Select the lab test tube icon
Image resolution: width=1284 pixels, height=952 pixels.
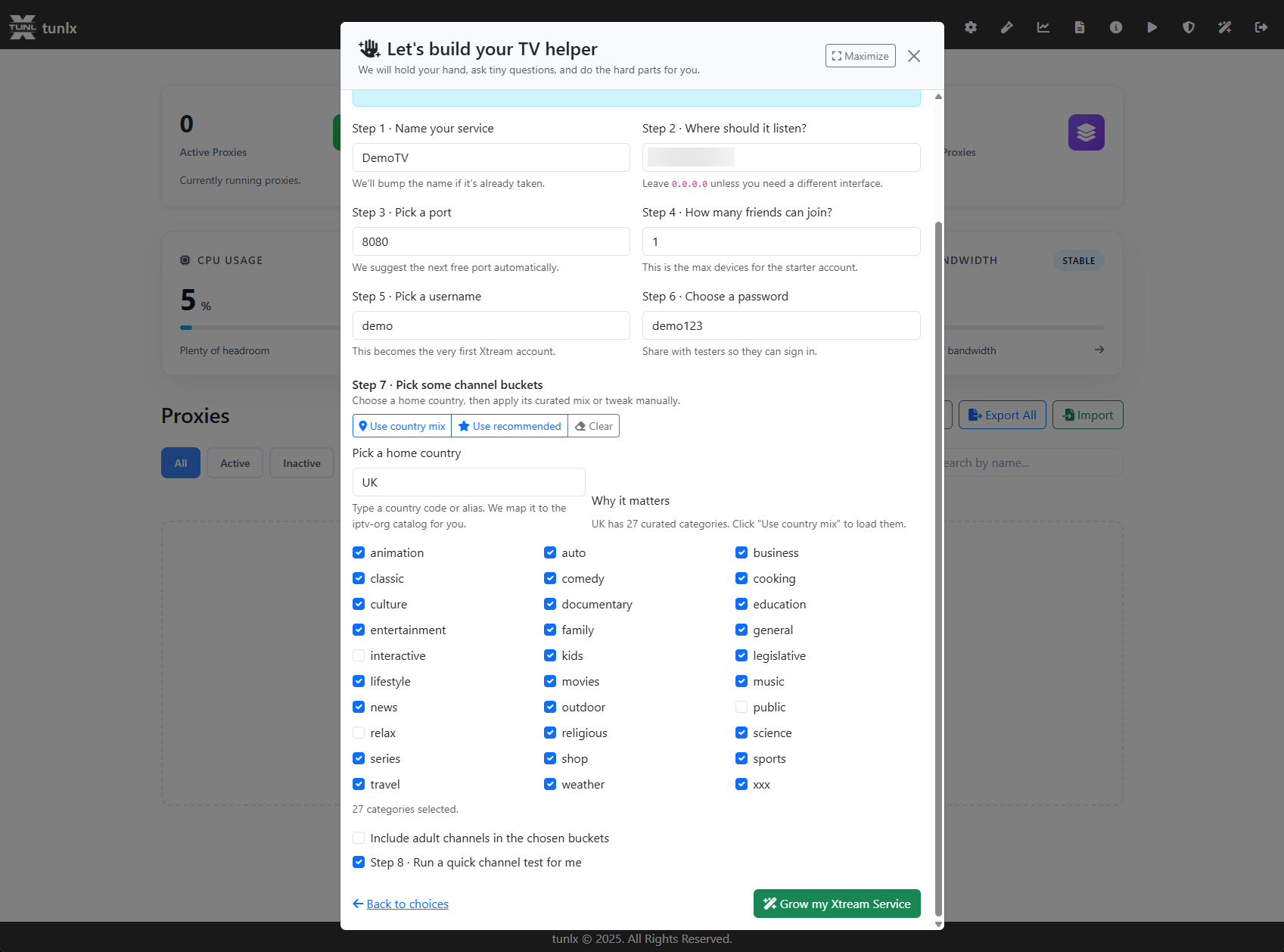click(1006, 26)
